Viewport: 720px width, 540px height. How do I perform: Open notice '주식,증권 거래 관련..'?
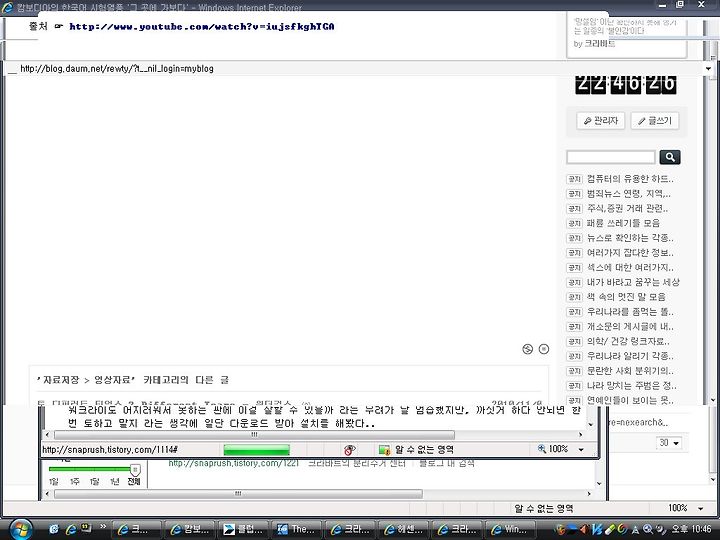[627, 208]
